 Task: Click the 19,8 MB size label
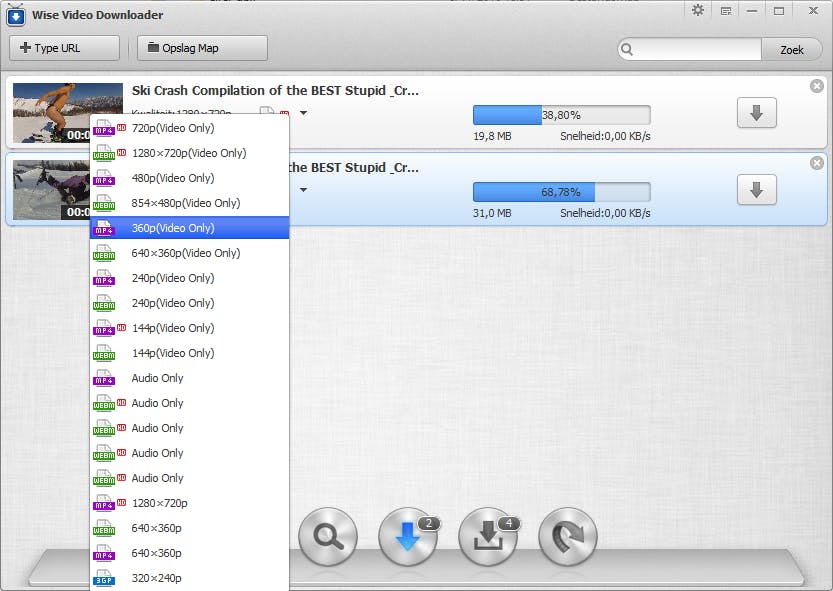point(492,136)
